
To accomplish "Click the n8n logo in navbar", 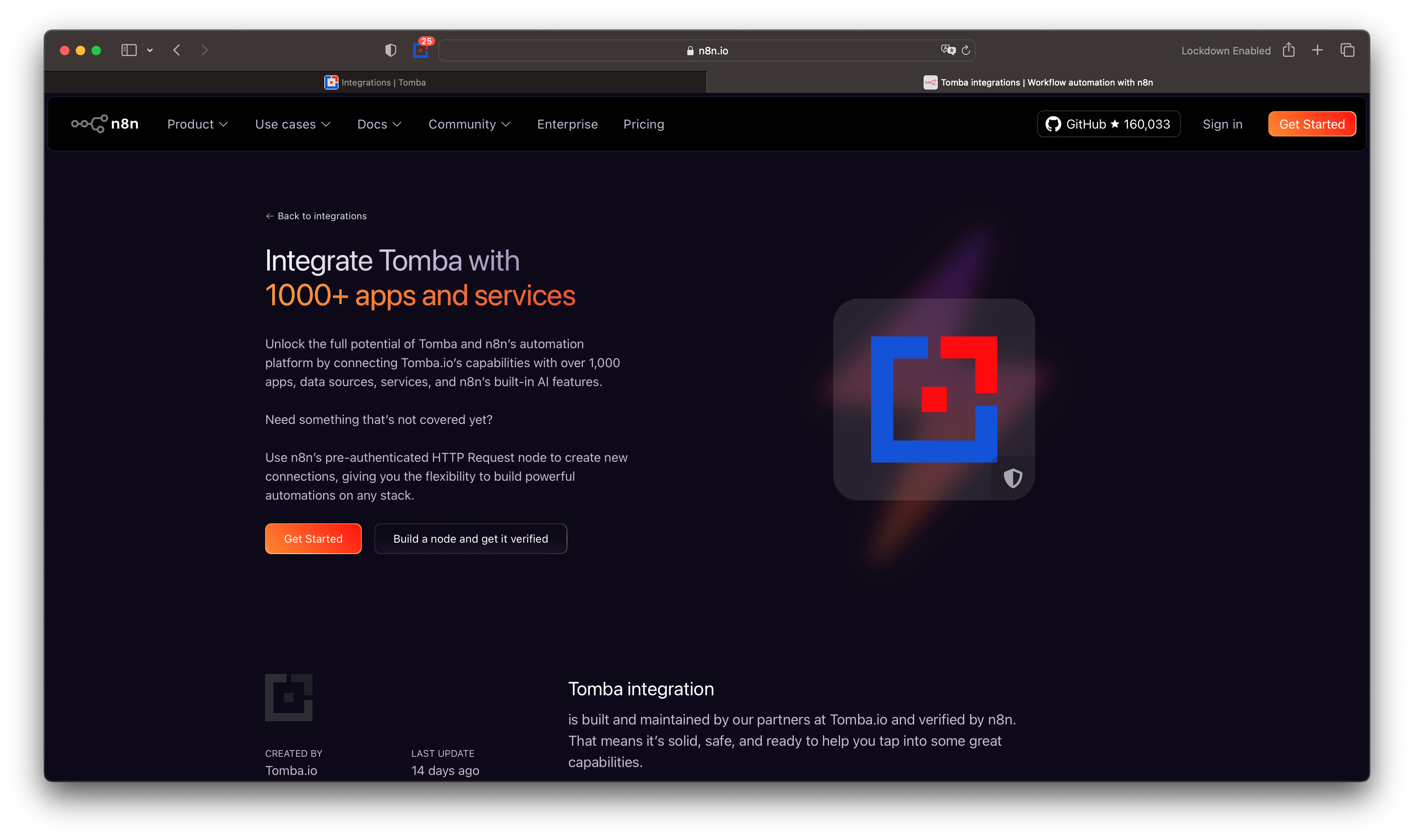I will click(105, 124).
